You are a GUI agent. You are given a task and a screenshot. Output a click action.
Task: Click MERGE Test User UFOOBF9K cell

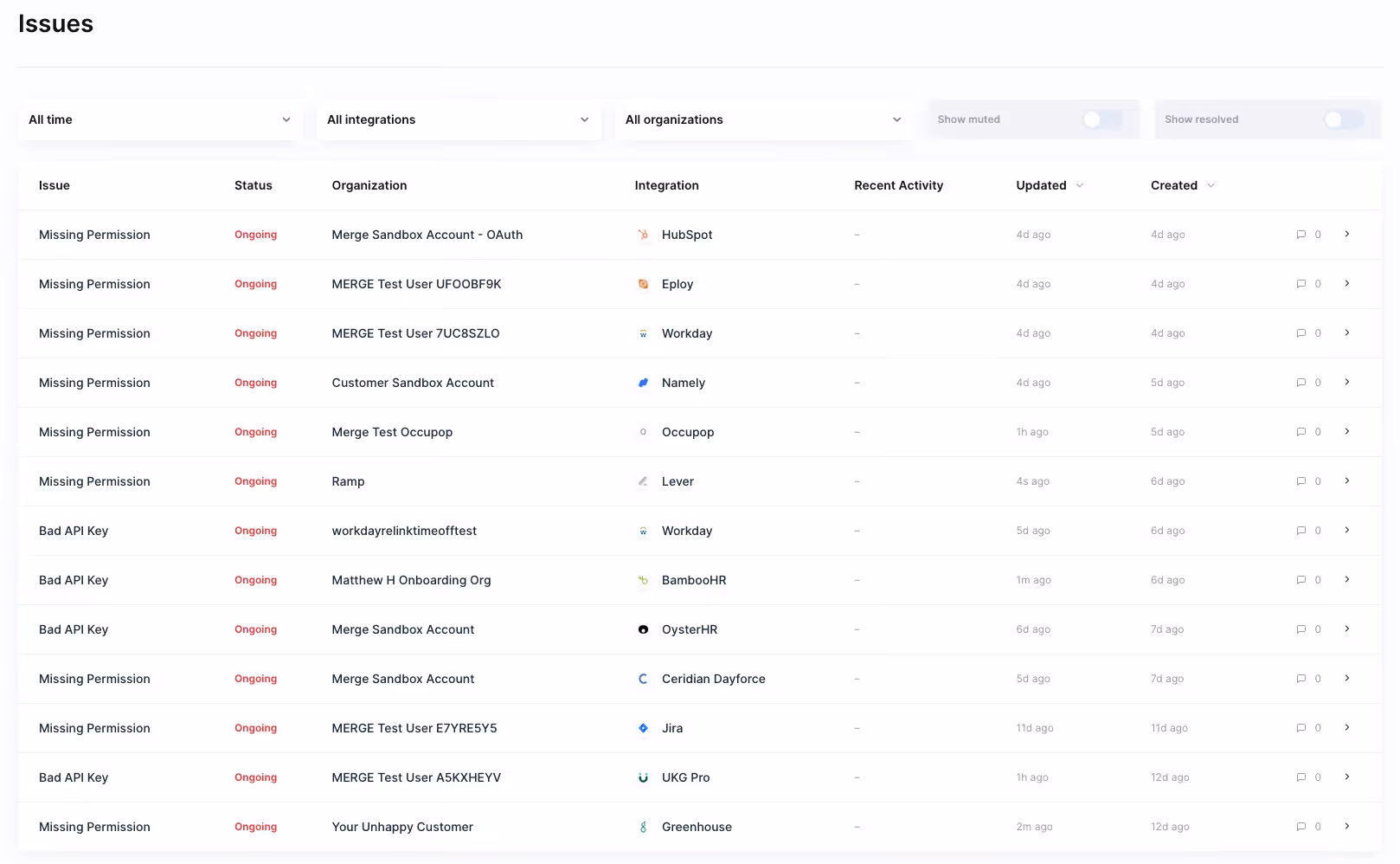[416, 284]
